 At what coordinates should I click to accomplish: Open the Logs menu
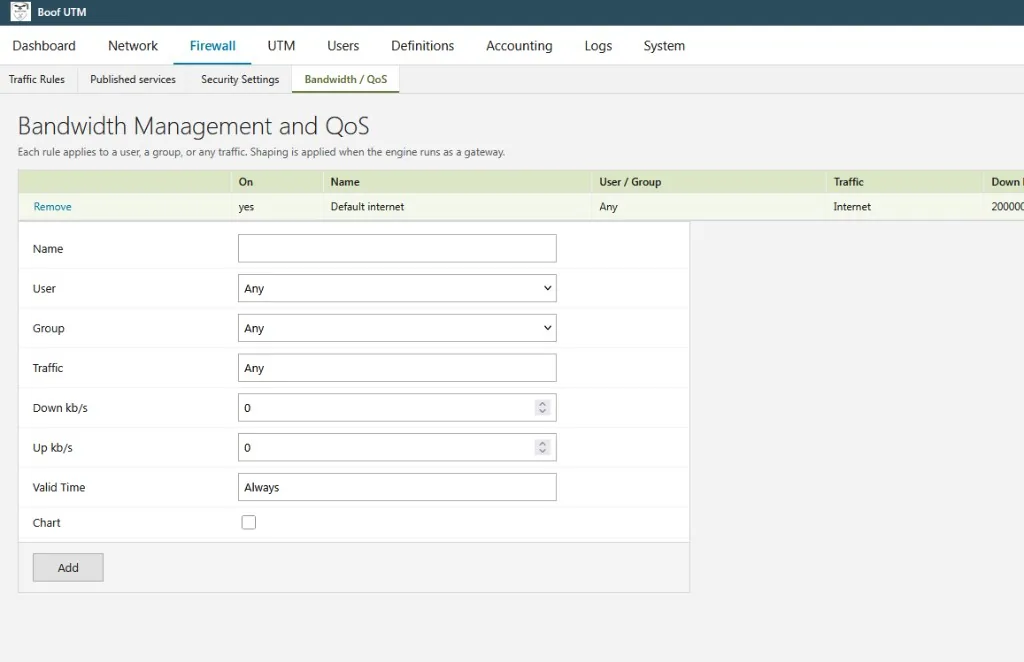pyautogui.click(x=598, y=46)
